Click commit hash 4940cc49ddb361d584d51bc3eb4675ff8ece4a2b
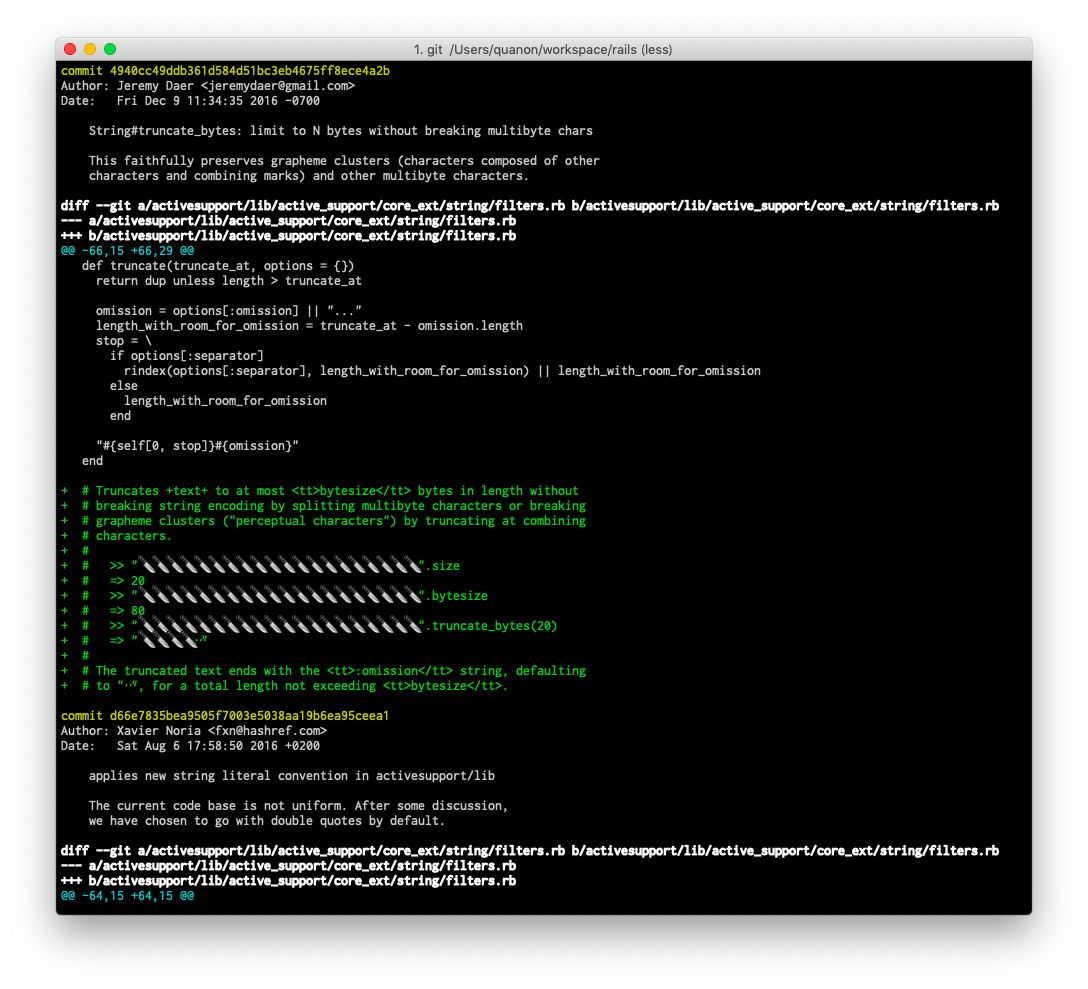Image resolution: width=1088 pixels, height=989 pixels. pos(250,71)
